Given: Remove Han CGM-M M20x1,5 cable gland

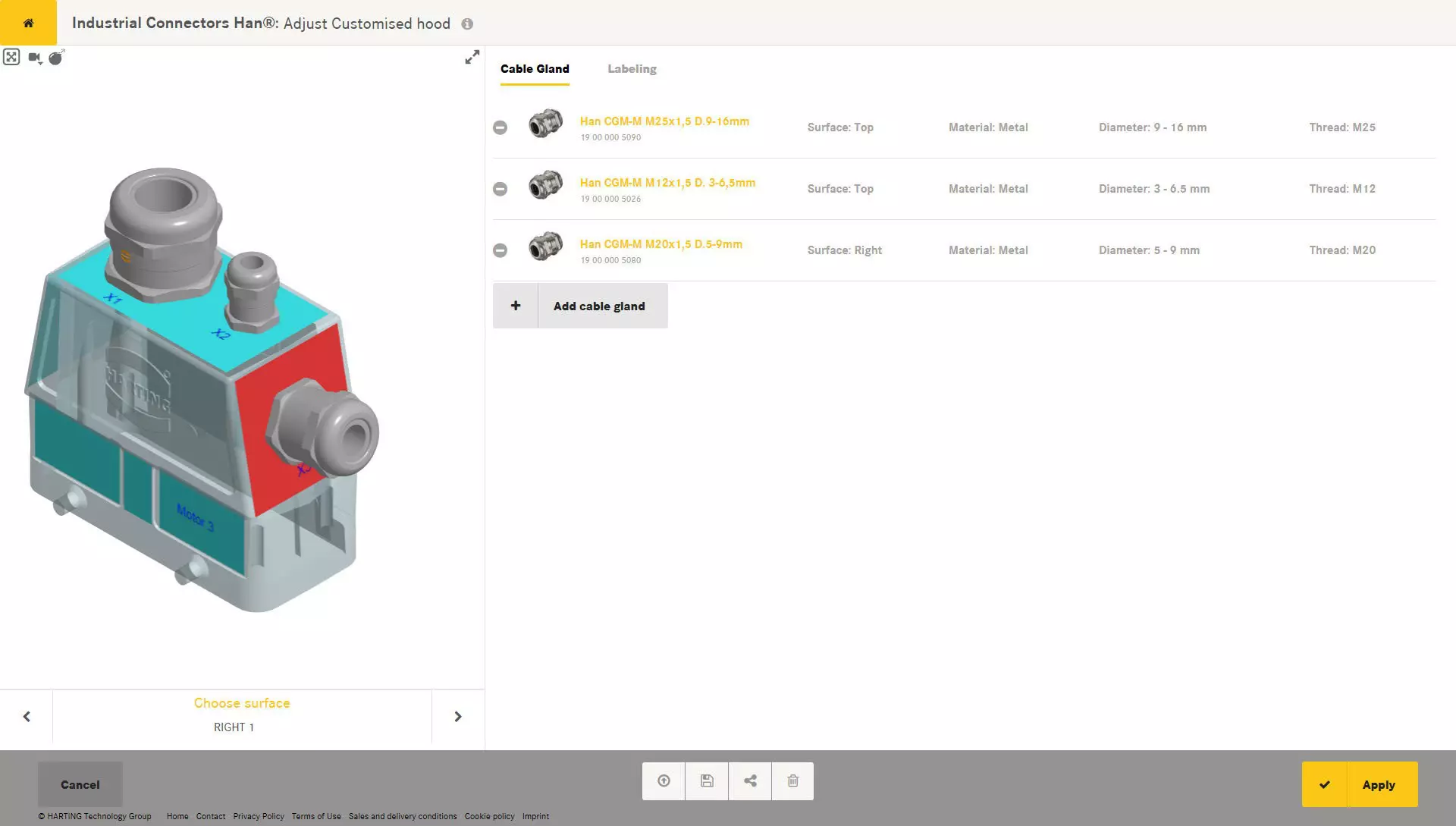Looking at the screenshot, I should click(500, 249).
